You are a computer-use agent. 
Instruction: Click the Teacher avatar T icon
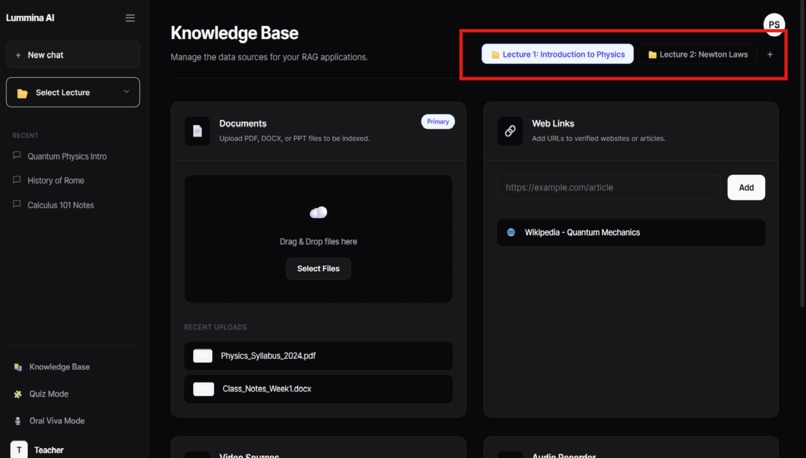(19, 450)
